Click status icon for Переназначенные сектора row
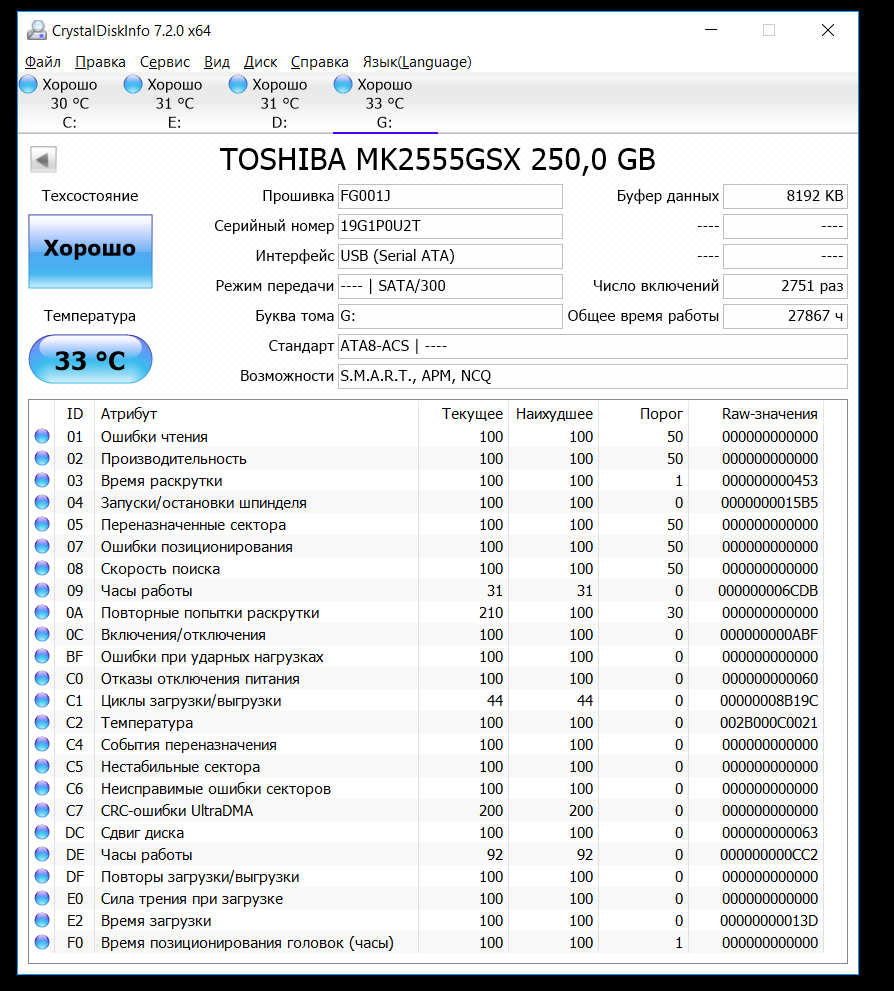Viewport: 894px width, 991px height. 42,525
